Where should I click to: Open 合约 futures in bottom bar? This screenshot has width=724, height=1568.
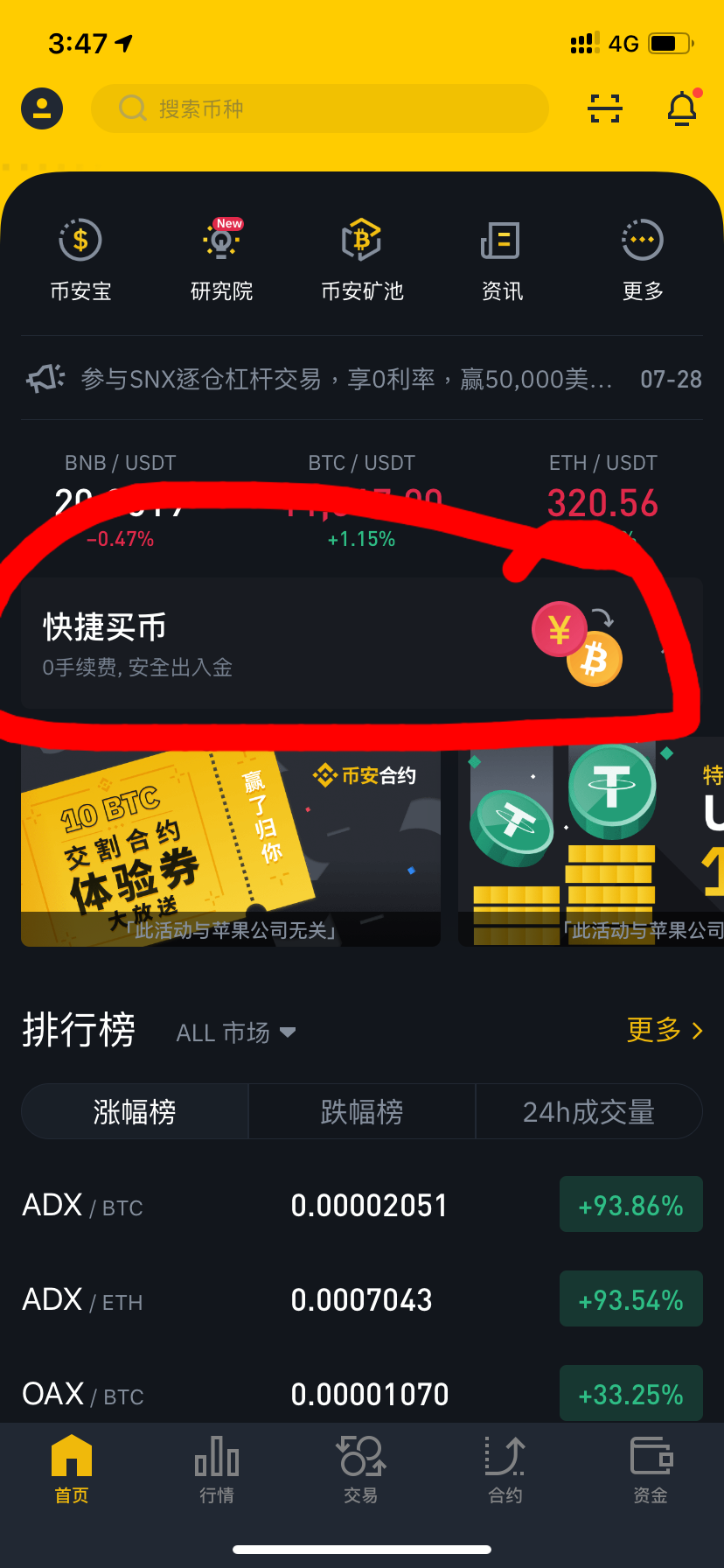click(x=505, y=1470)
